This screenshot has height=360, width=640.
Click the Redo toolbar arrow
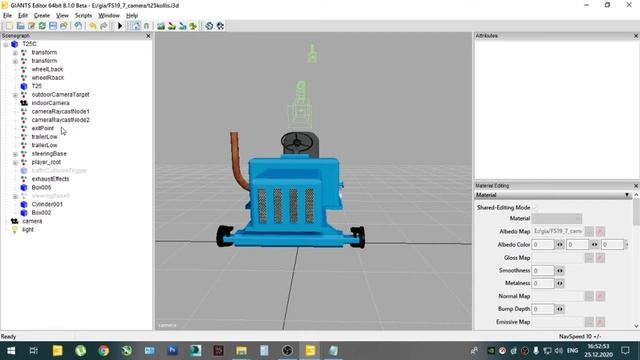click(x=104, y=26)
